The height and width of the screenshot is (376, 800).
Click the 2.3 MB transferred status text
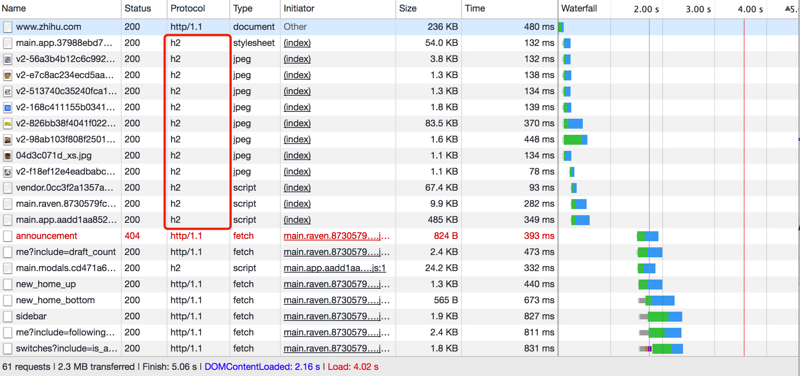click(95, 367)
